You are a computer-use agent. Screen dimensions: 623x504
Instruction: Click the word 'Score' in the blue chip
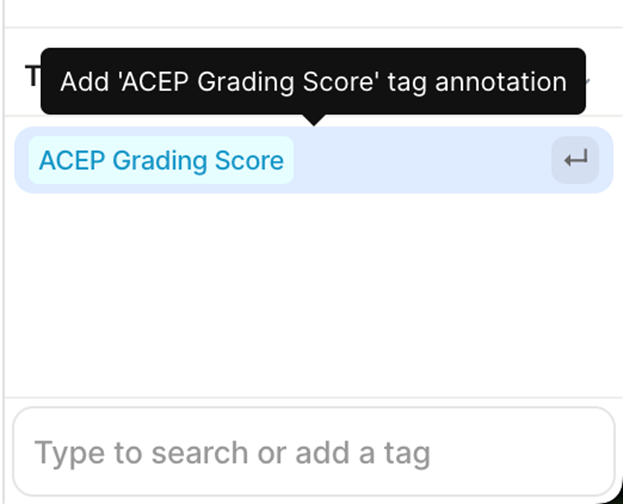click(x=249, y=160)
